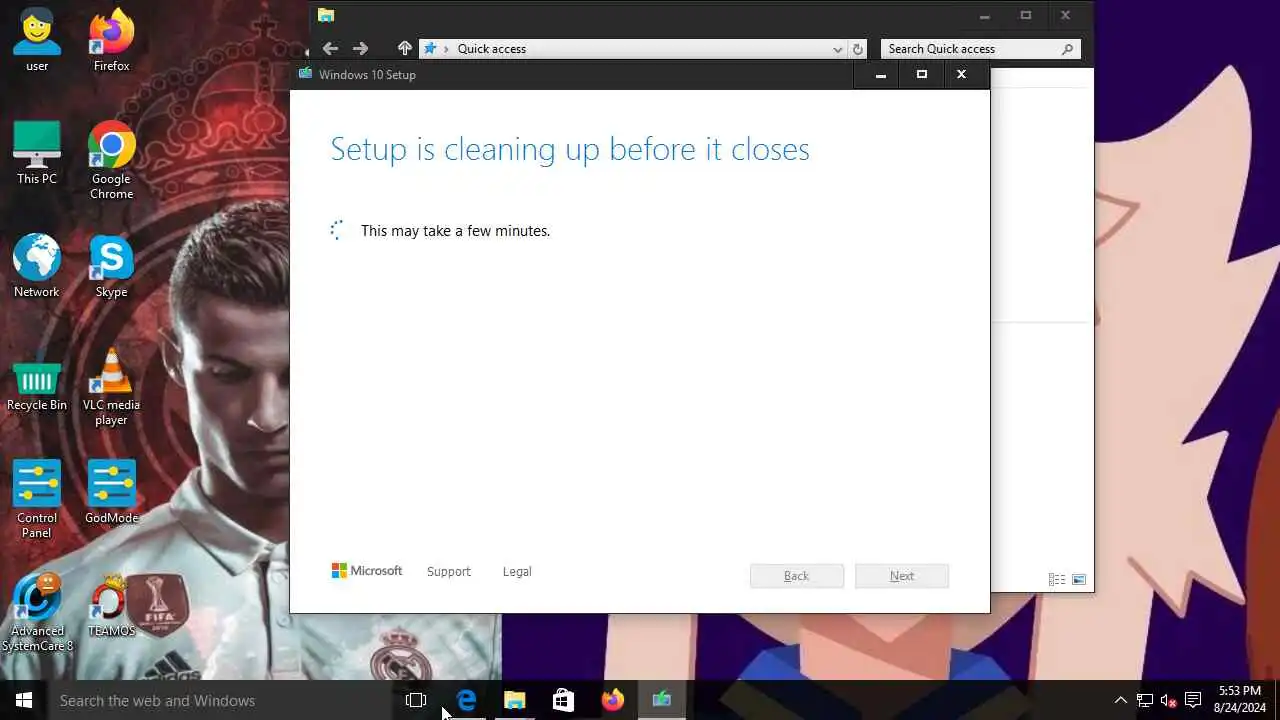Open File Explorer taskbar icon
This screenshot has height=720, width=1280.
click(515, 700)
